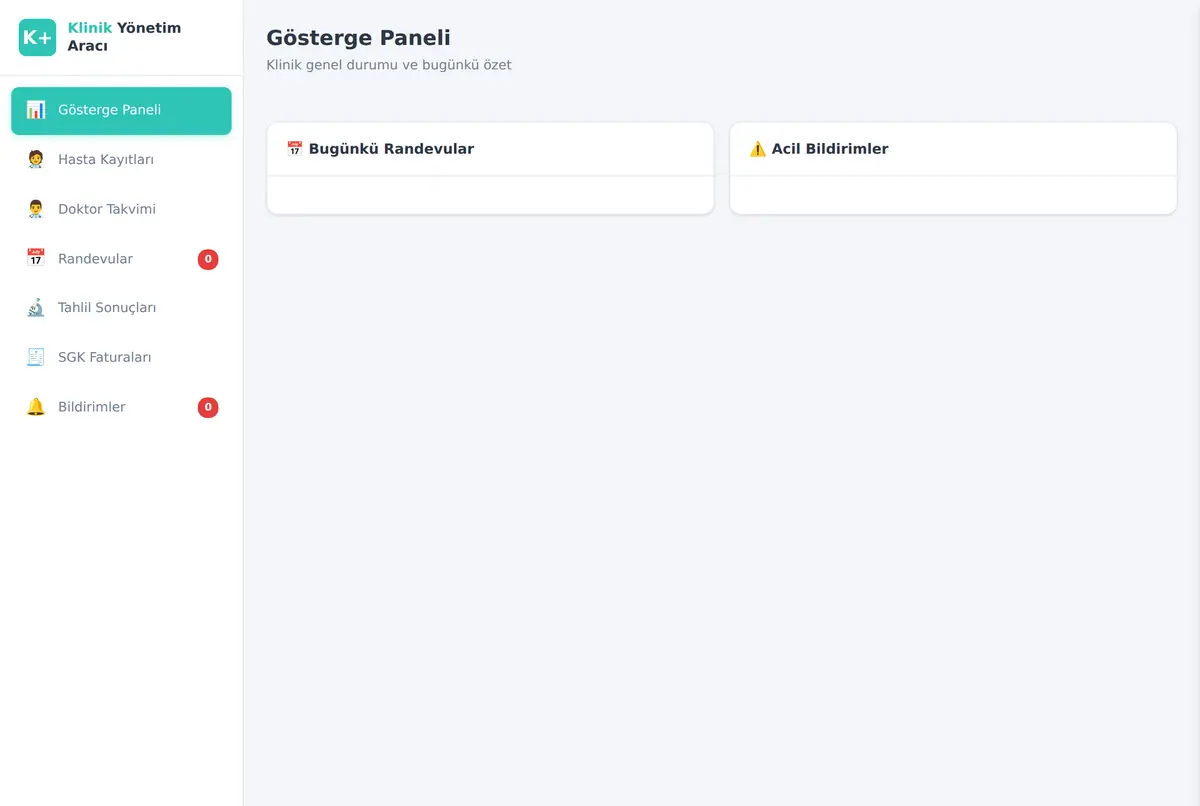Select the active Gösterge Paneli menu label
This screenshot has height=806, width=1200.
[109, 110]
